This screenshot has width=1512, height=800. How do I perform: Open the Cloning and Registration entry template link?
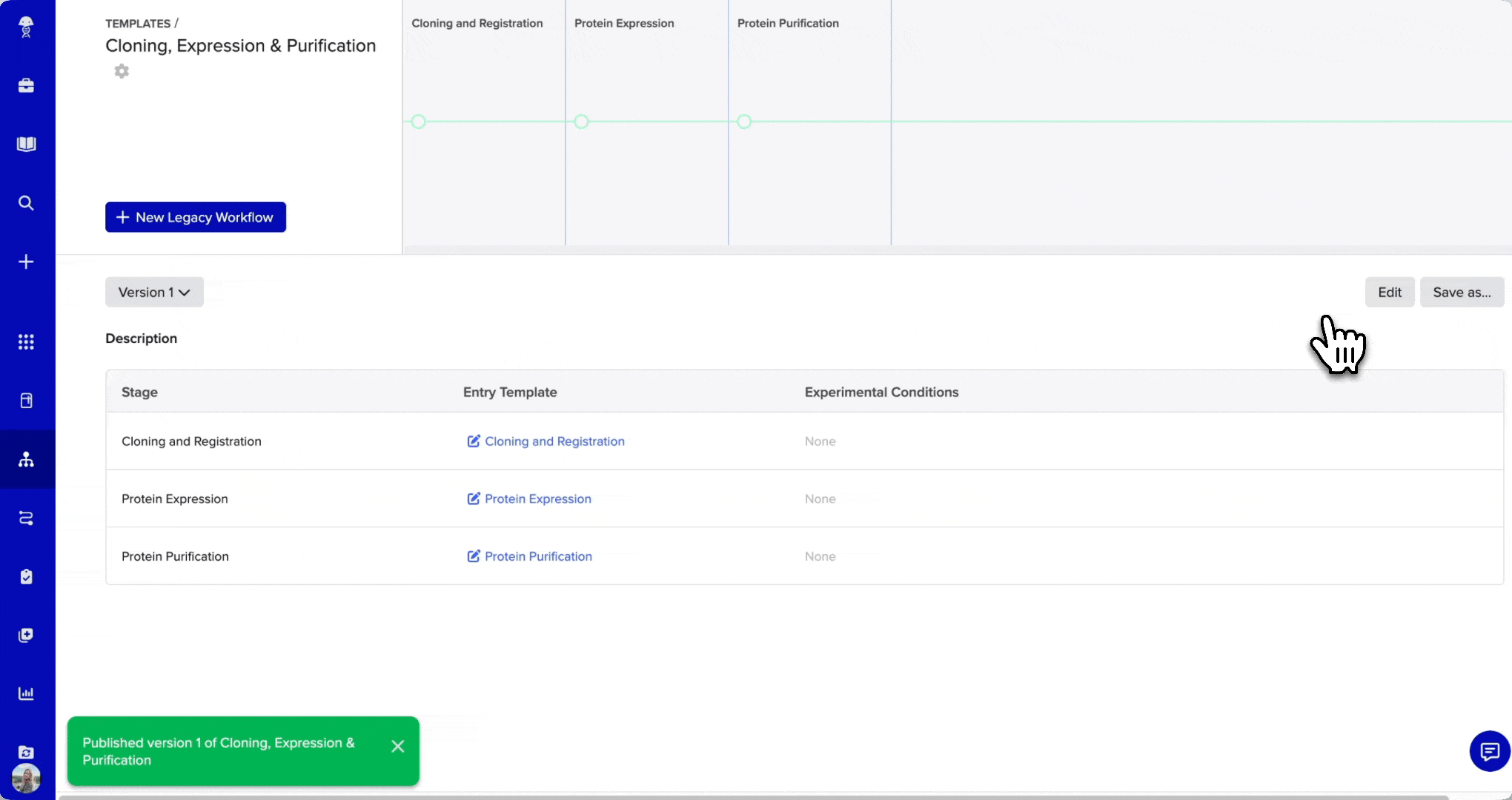(554, 441)
